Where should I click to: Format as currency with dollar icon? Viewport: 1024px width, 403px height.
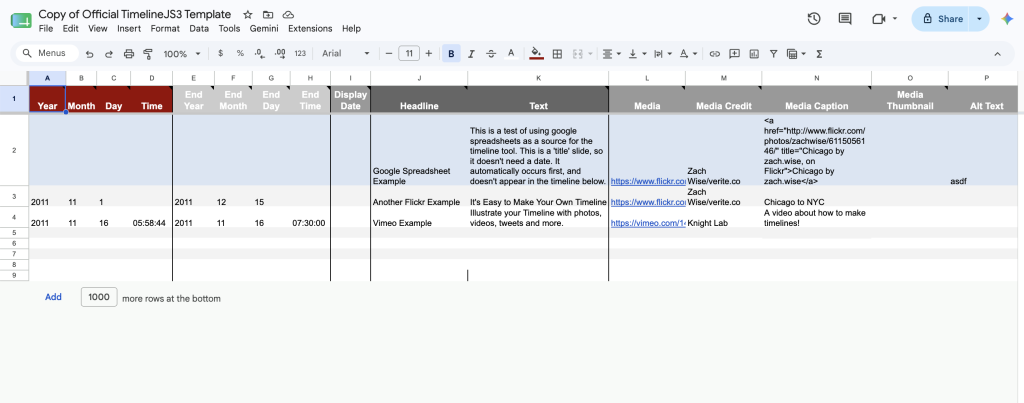[x=221, y=54]
